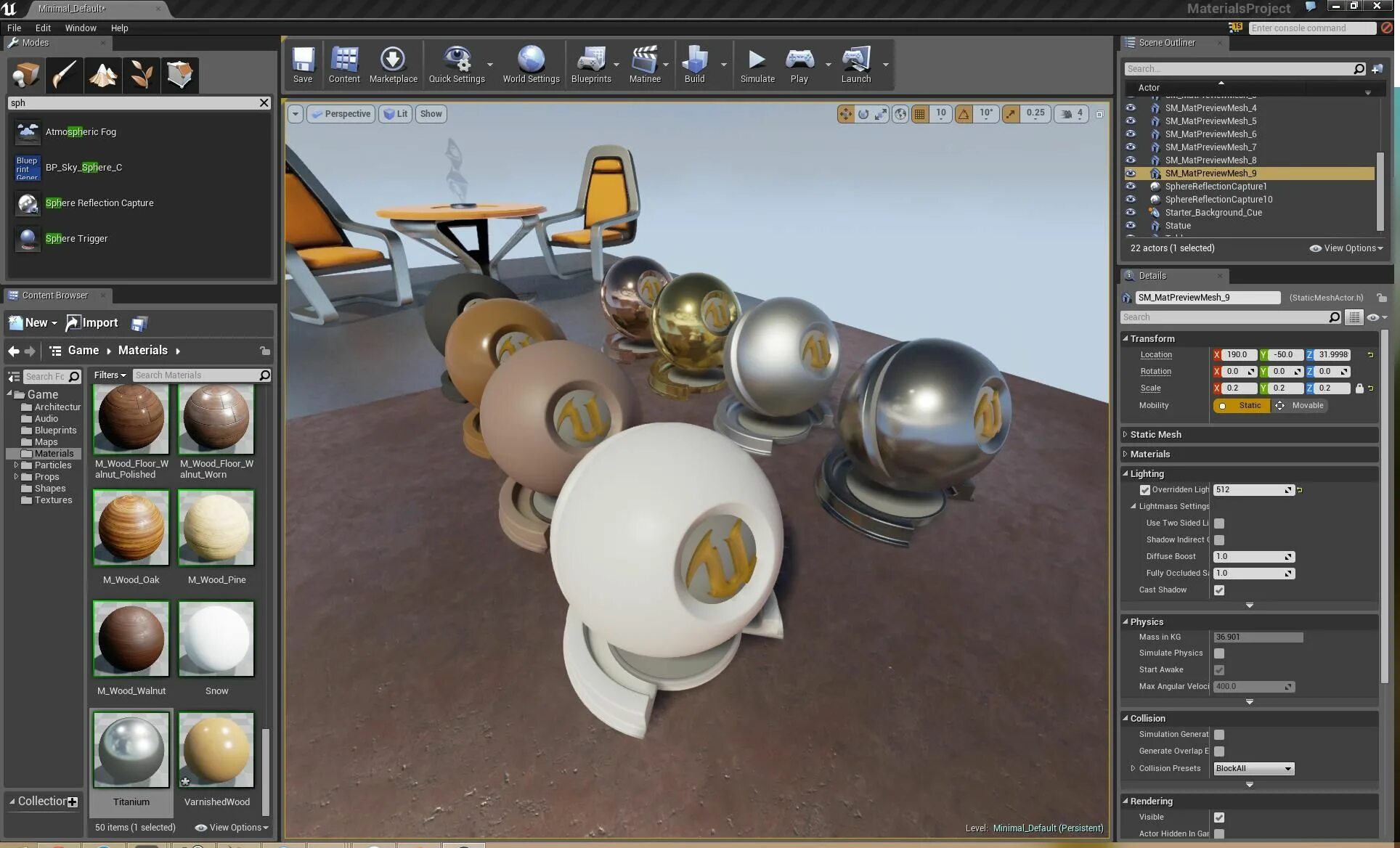This screenshot has width=1400, height=848.
Task: Start Simulate mode
Action: pyautogui.click(x=757, y=64)
